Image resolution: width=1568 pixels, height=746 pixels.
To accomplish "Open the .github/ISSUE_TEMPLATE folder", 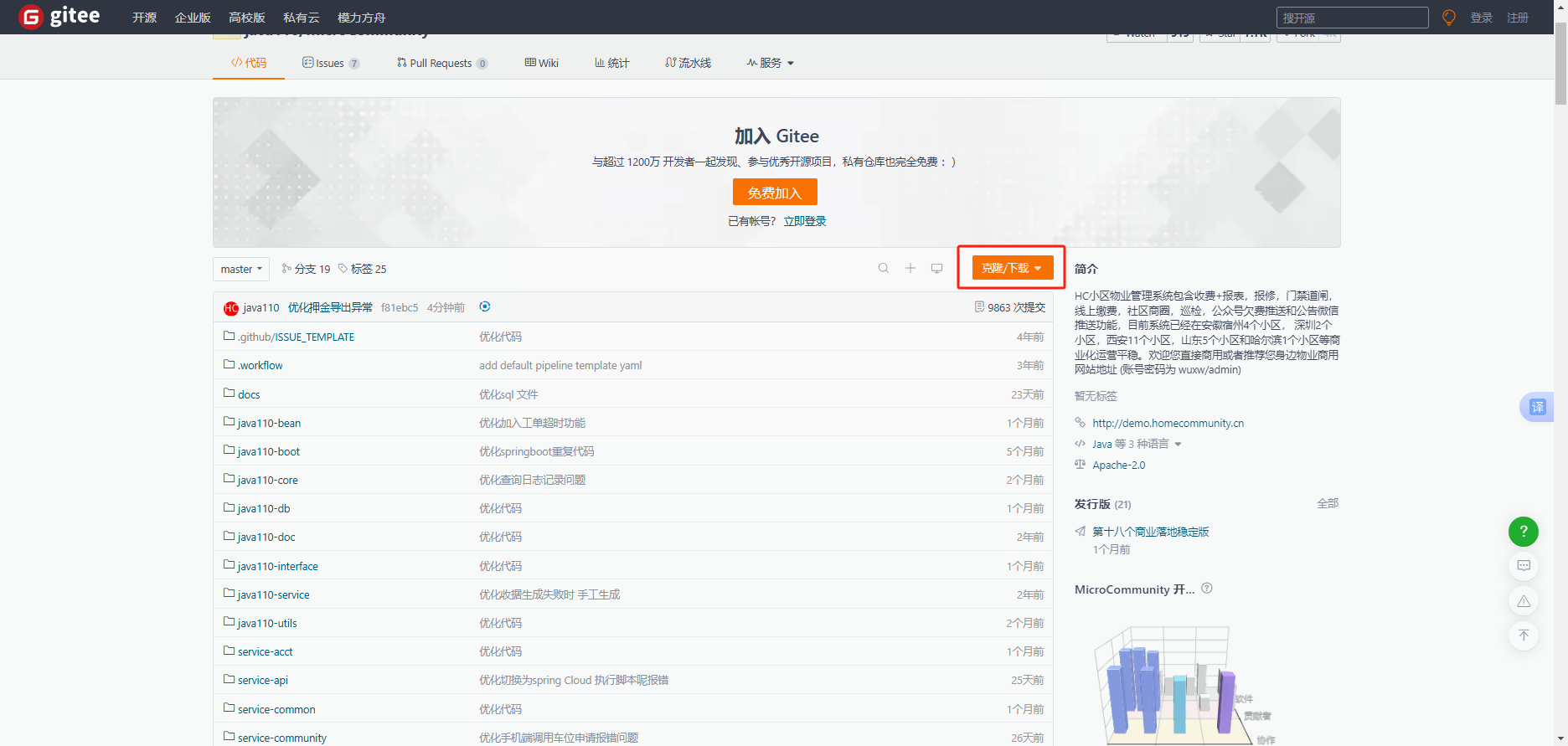I will (x=296, y=337).
